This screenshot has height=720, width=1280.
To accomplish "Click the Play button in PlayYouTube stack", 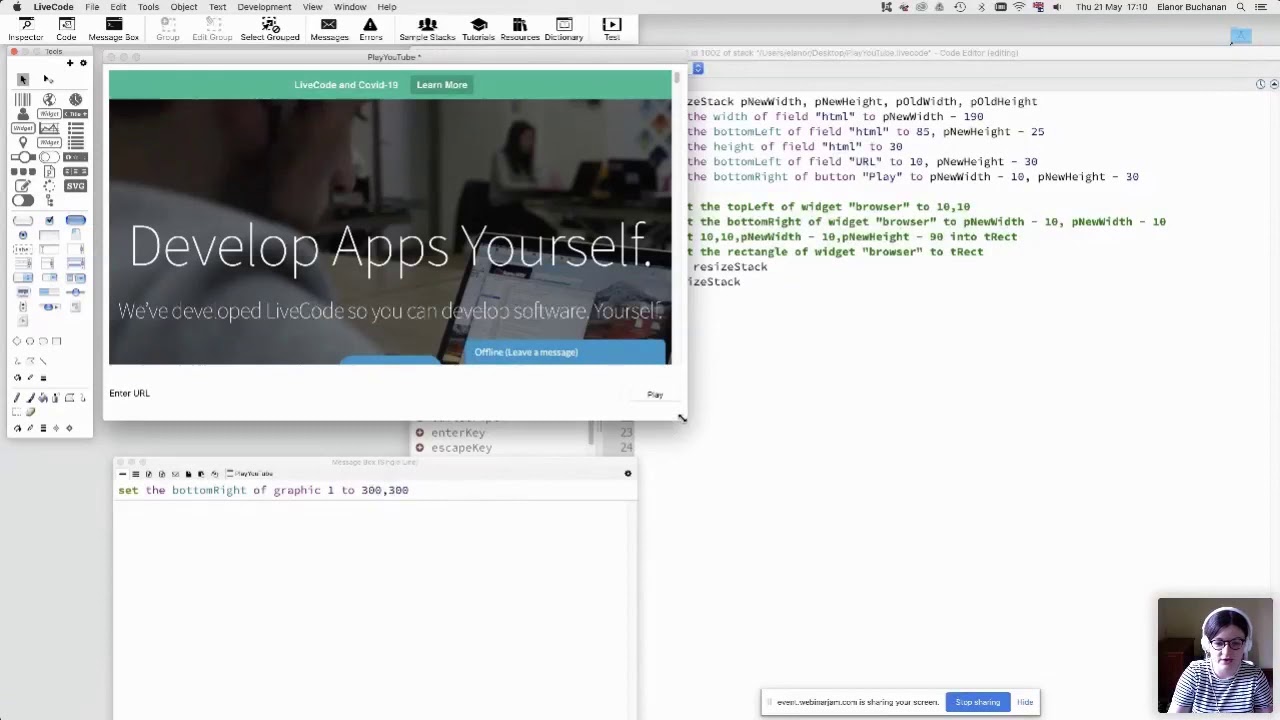I will point(655,395).
